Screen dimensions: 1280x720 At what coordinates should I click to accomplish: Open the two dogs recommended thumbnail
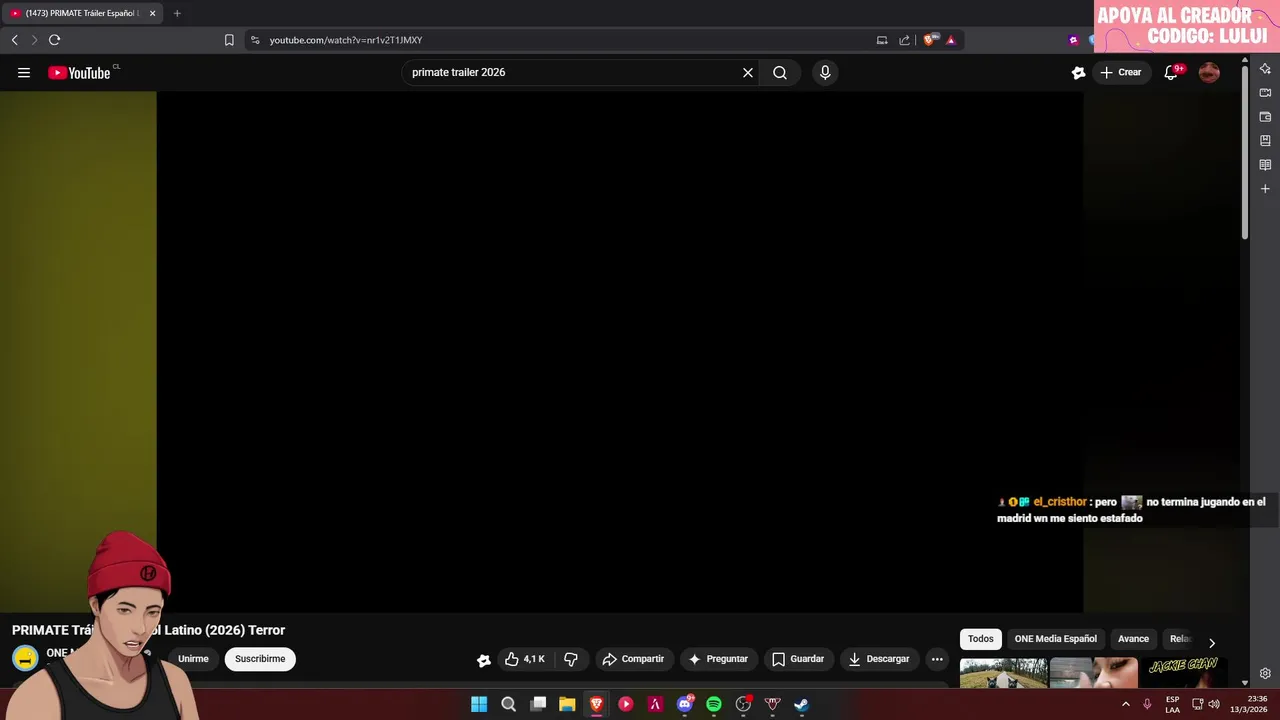pyautogui.click(x=1004, y=673)
